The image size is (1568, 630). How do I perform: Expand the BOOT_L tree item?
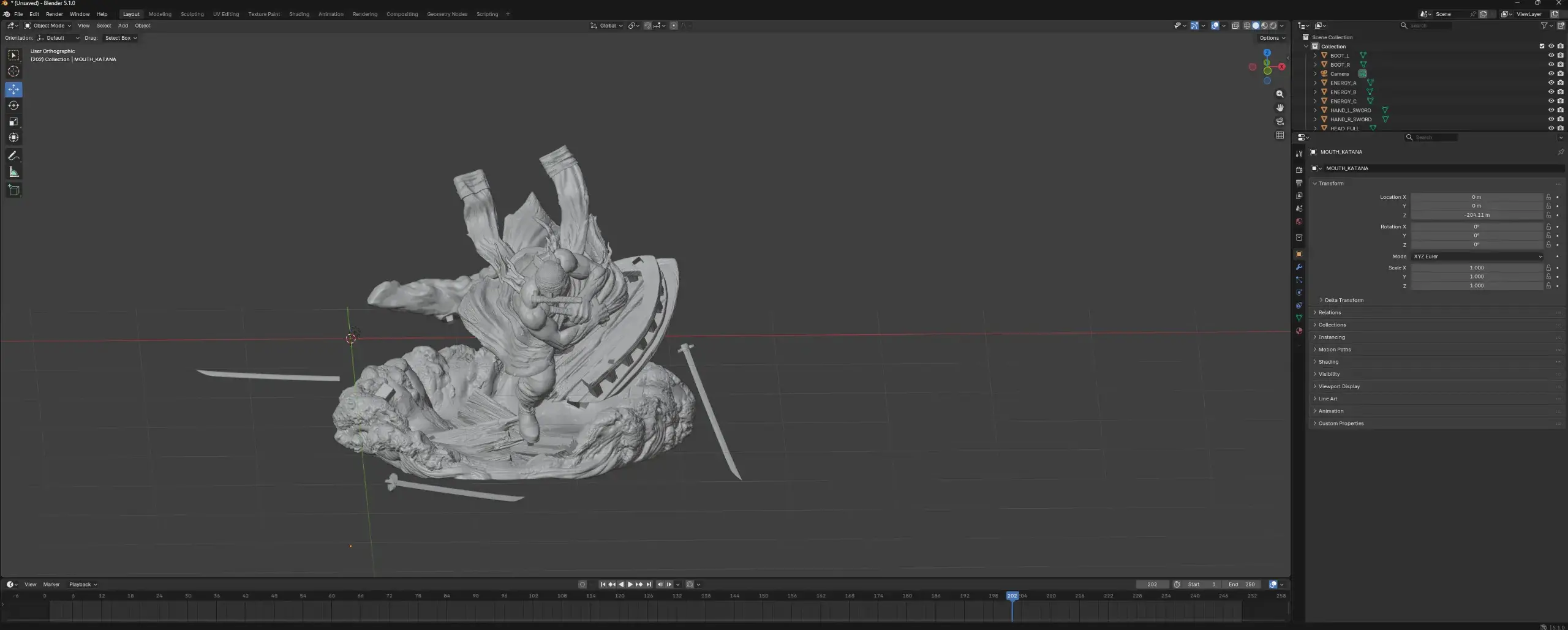(x=1314, y=56)
